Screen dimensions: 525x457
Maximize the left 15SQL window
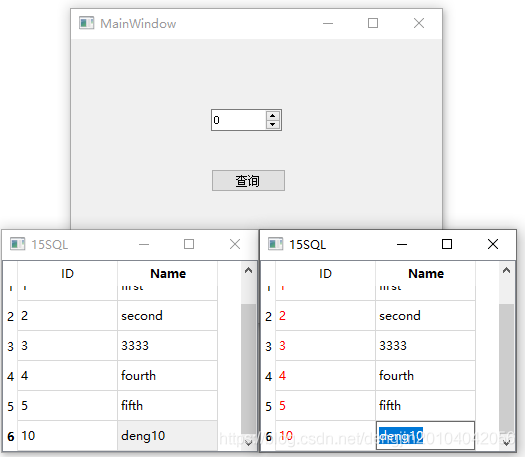click(189, 244)
